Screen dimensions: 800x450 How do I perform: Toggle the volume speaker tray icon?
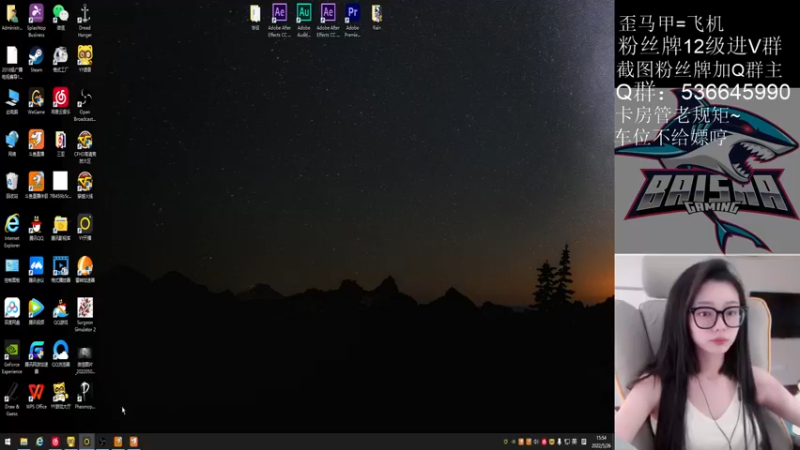click(x=536, y=442)
